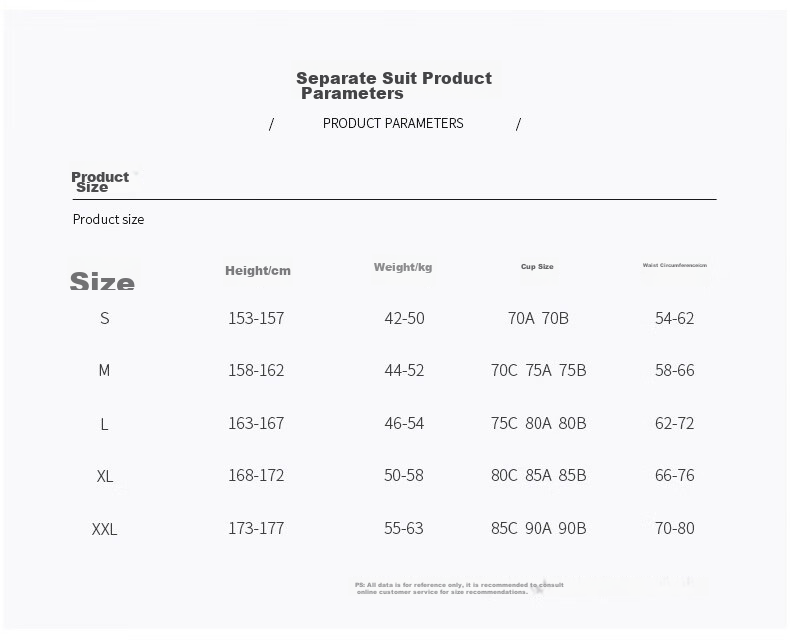Screen dimensions: 790x640
Task: Select the S size row label
Action: [x=104, y=318]
